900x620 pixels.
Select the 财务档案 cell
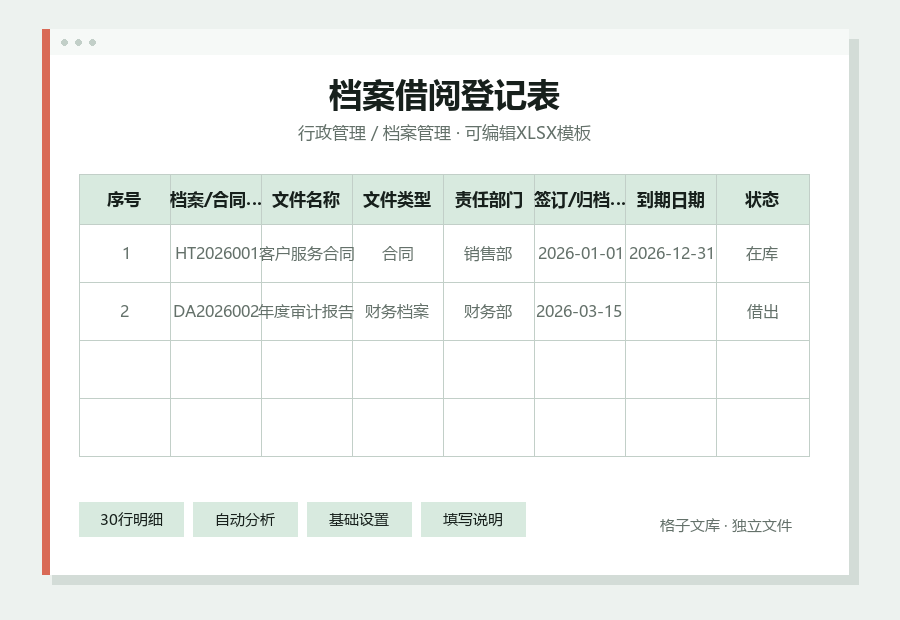[x=398, y=312]
